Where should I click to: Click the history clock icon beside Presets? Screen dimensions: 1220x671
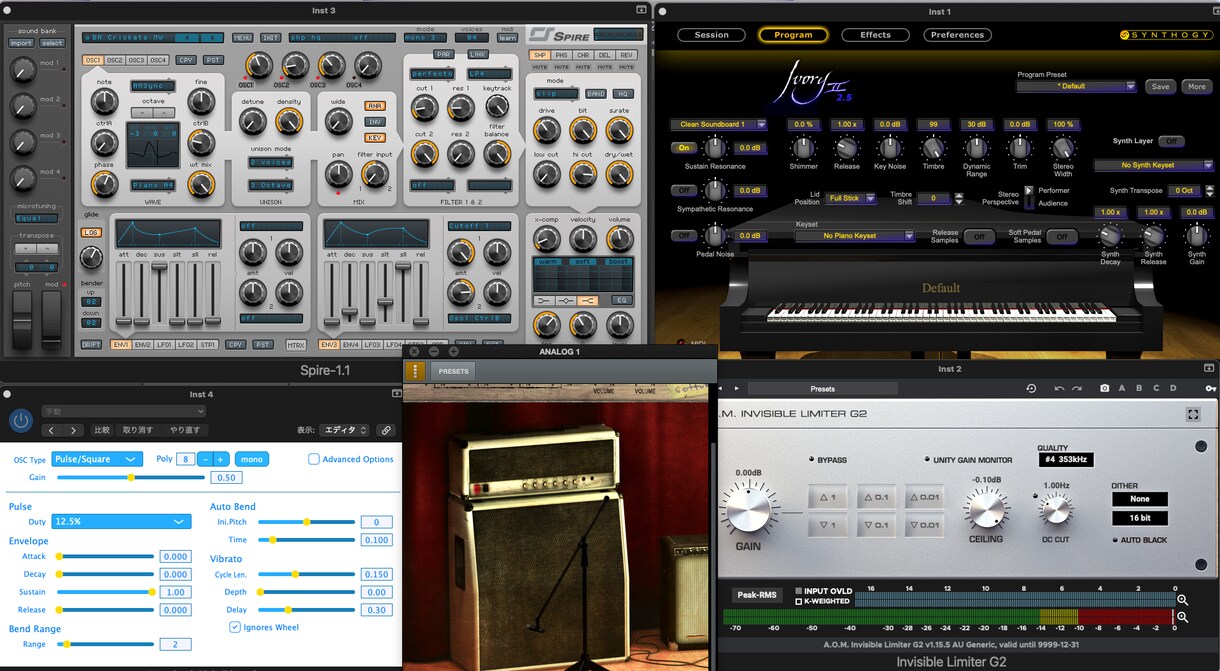pyautogui.click(x=1031, y=389)
